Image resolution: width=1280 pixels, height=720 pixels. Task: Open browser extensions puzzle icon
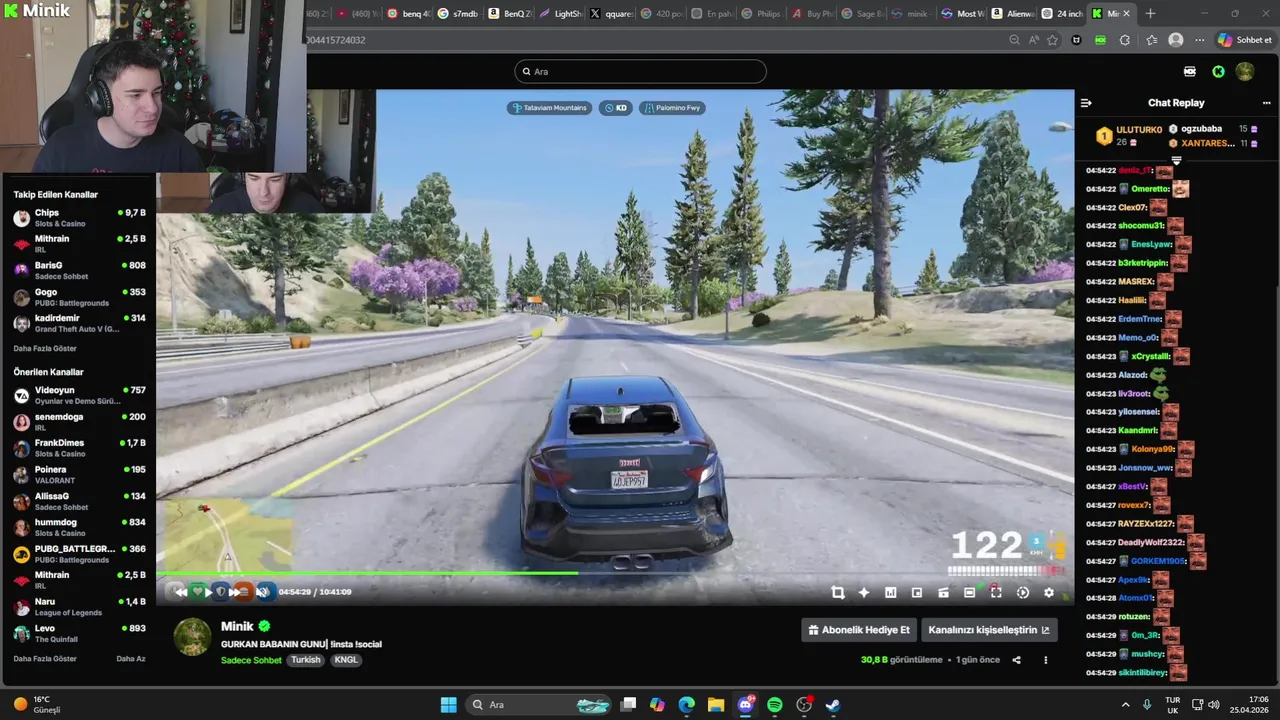pos(1125,40)
